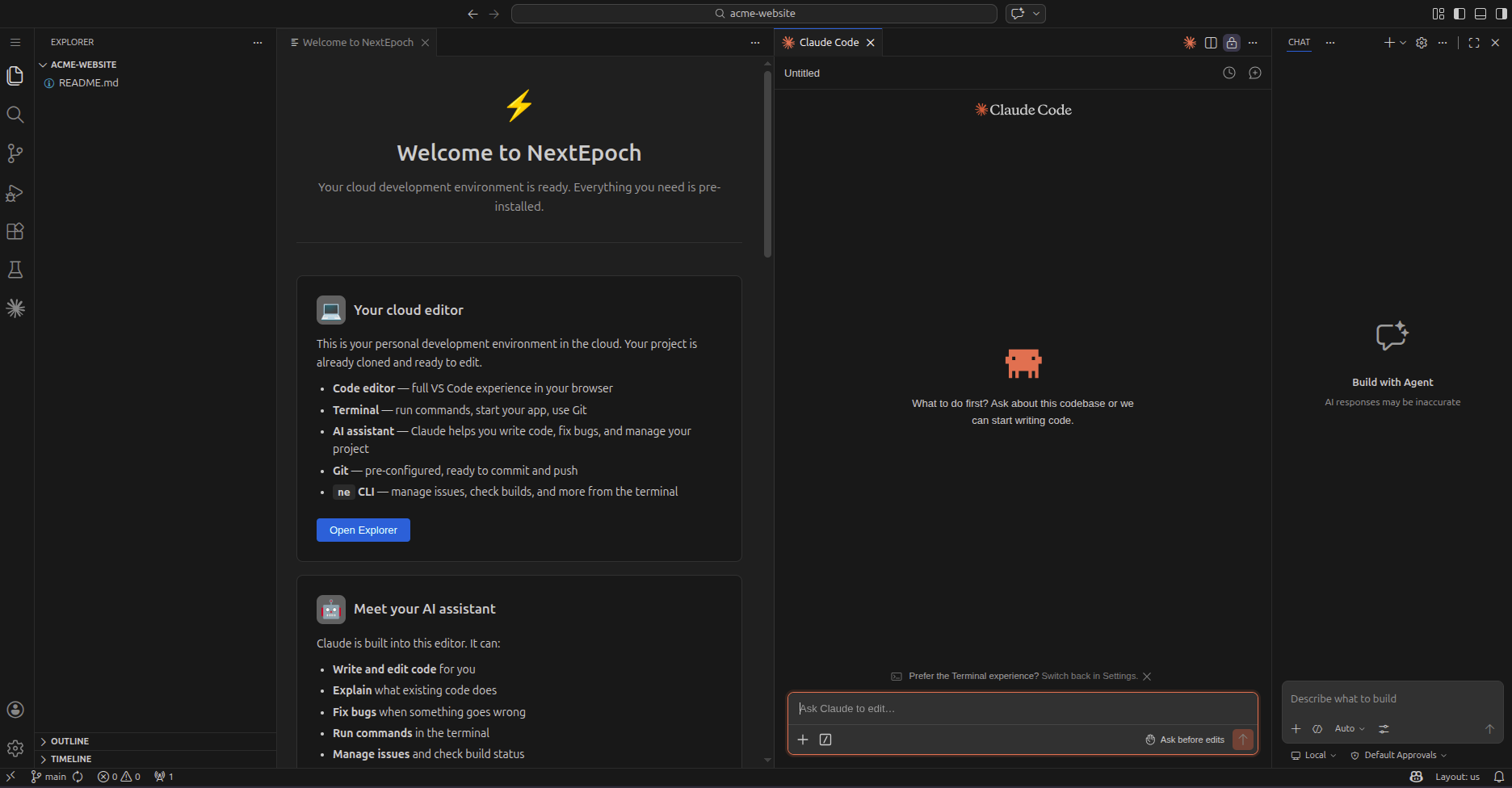This screenshot has height=788, width=1512.
Task: Open the Run and Debug view
Action: click(15, 192)
